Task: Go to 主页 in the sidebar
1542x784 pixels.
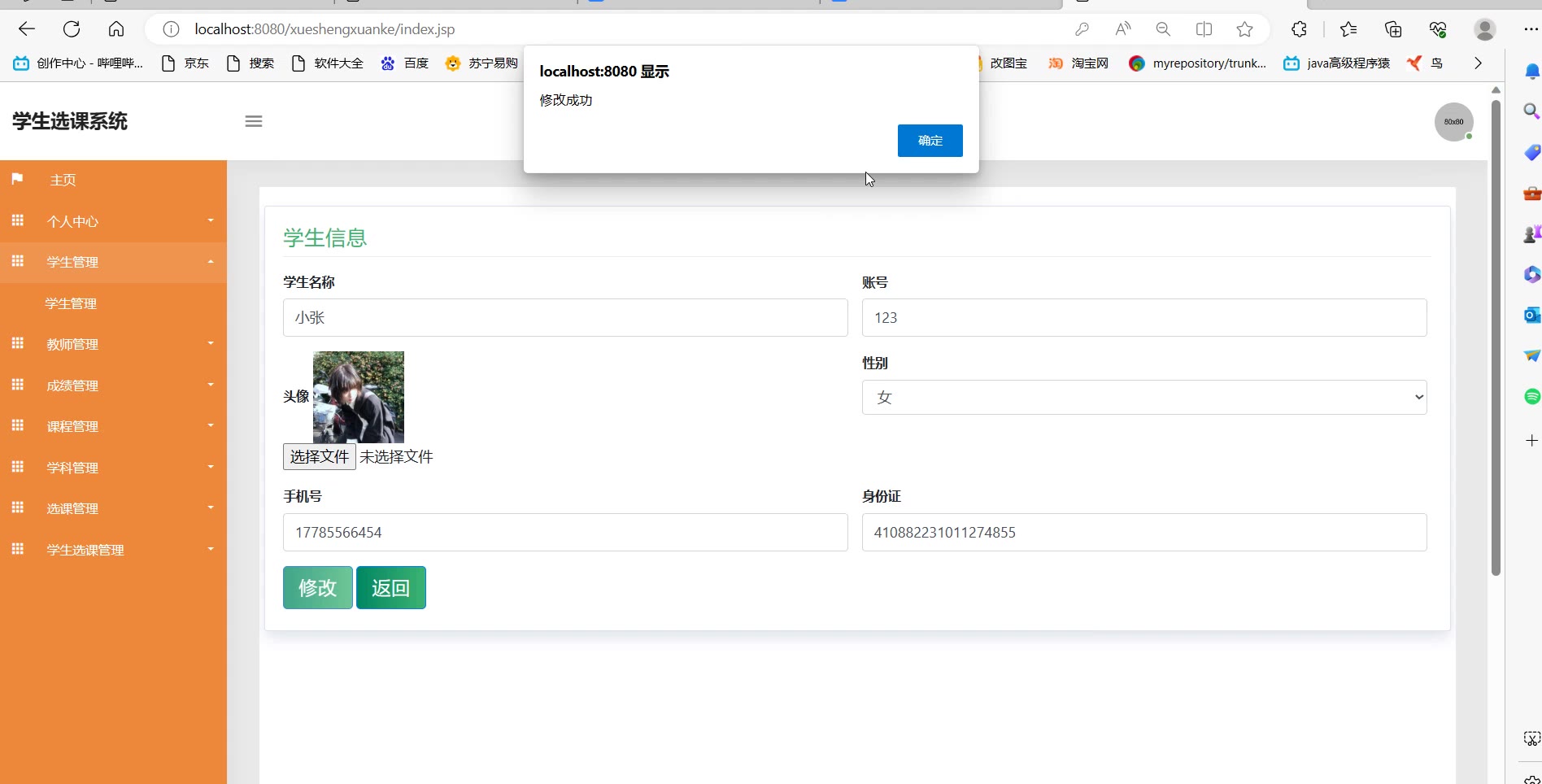Action: 114,180
